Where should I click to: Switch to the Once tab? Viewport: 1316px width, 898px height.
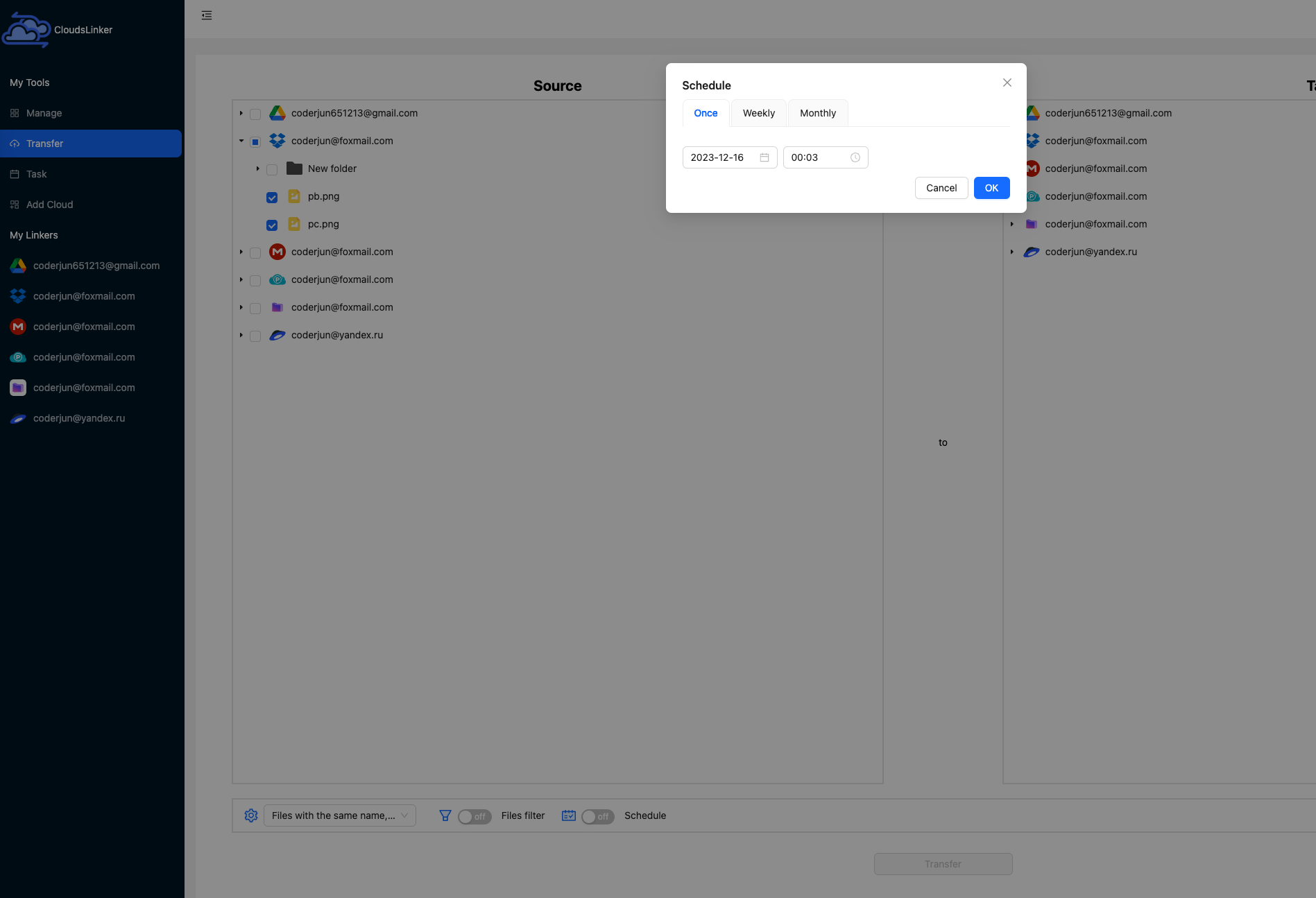tap(706, 113)
